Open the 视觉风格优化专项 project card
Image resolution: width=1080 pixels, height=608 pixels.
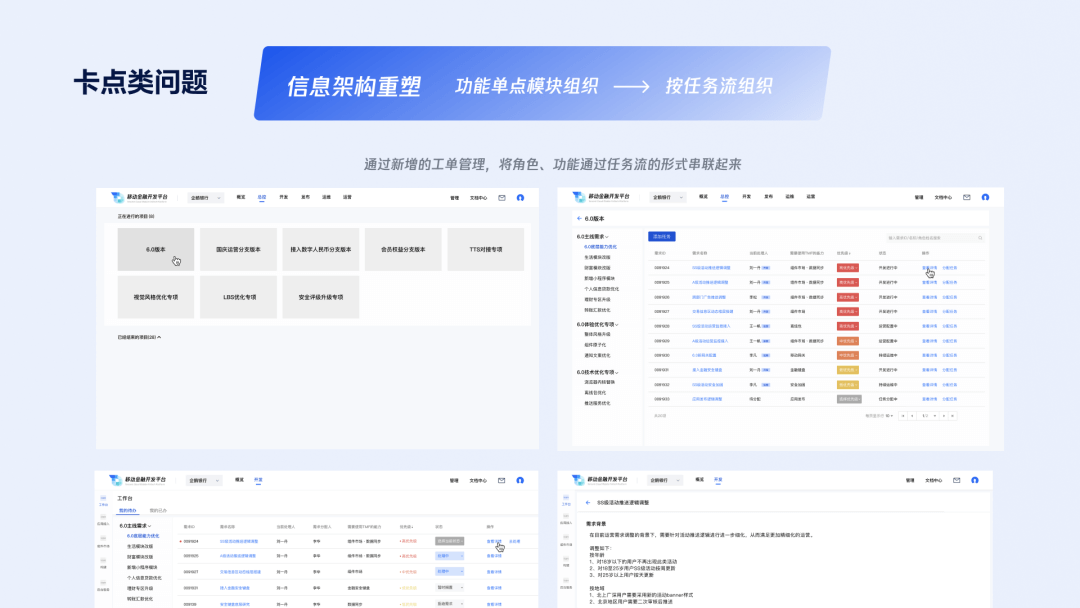[x=156, y=297]
